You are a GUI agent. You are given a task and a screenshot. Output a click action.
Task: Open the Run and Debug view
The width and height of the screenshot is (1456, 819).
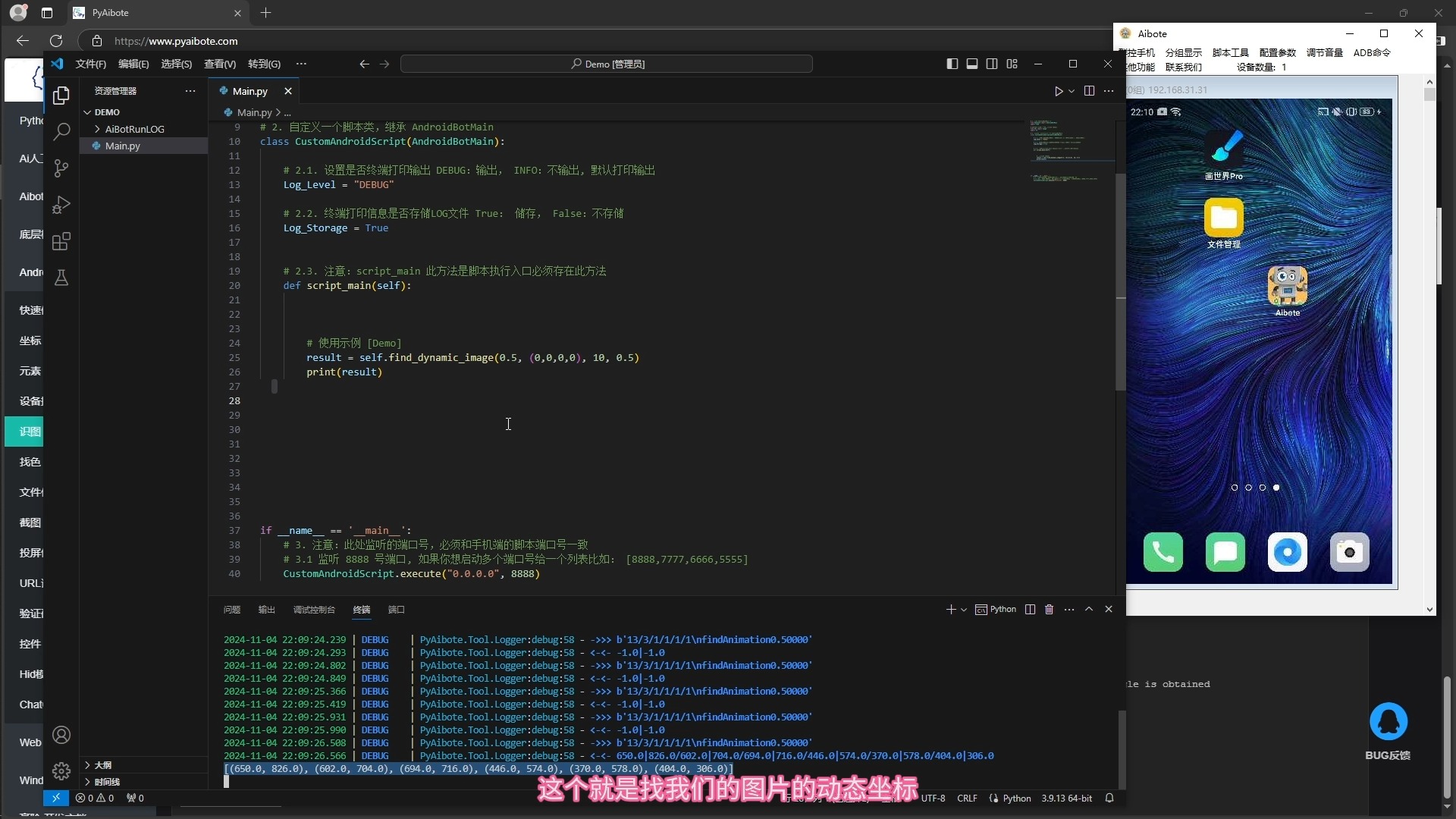pos(61,205)
